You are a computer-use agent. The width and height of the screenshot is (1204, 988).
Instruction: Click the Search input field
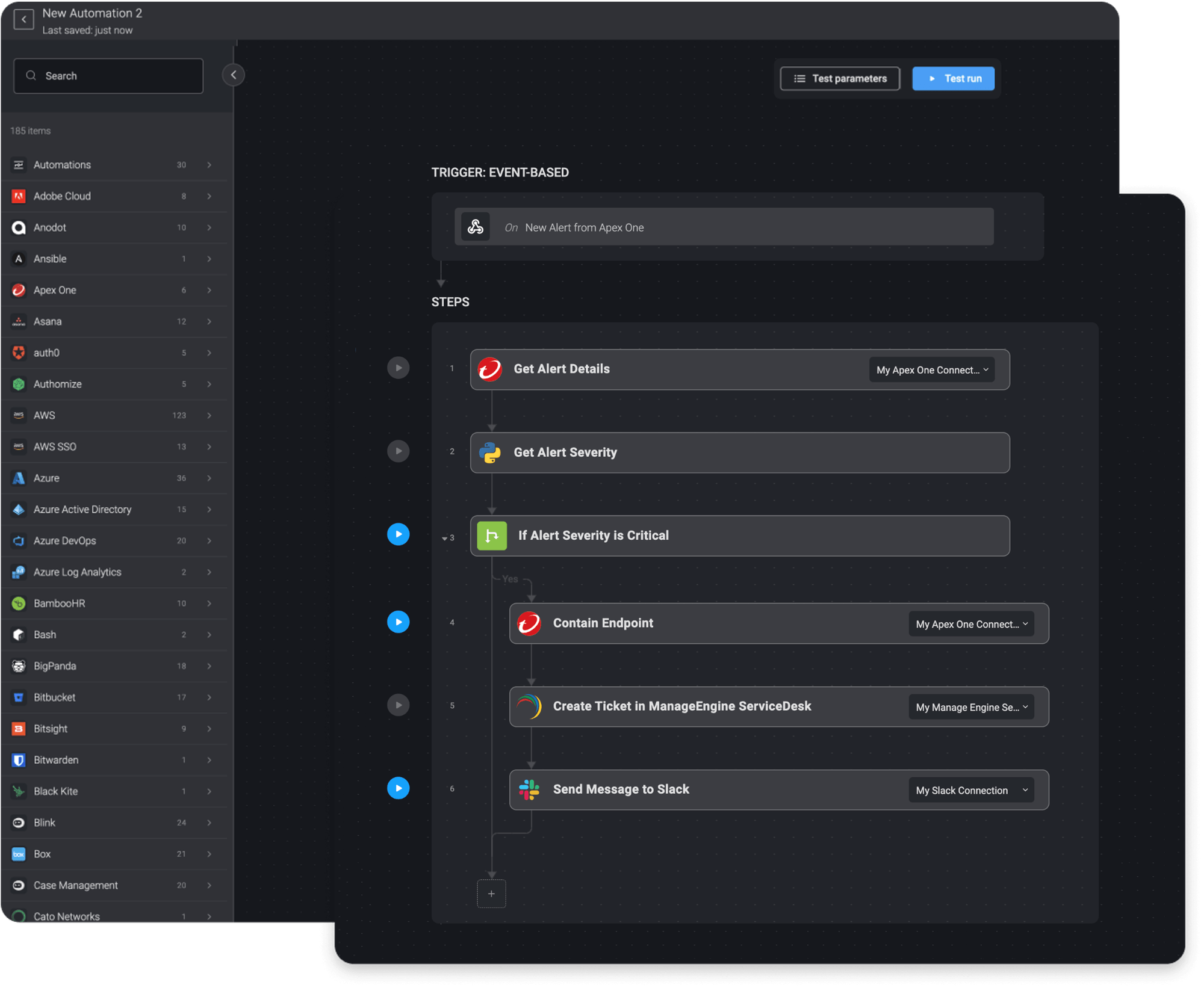[108, 75]
